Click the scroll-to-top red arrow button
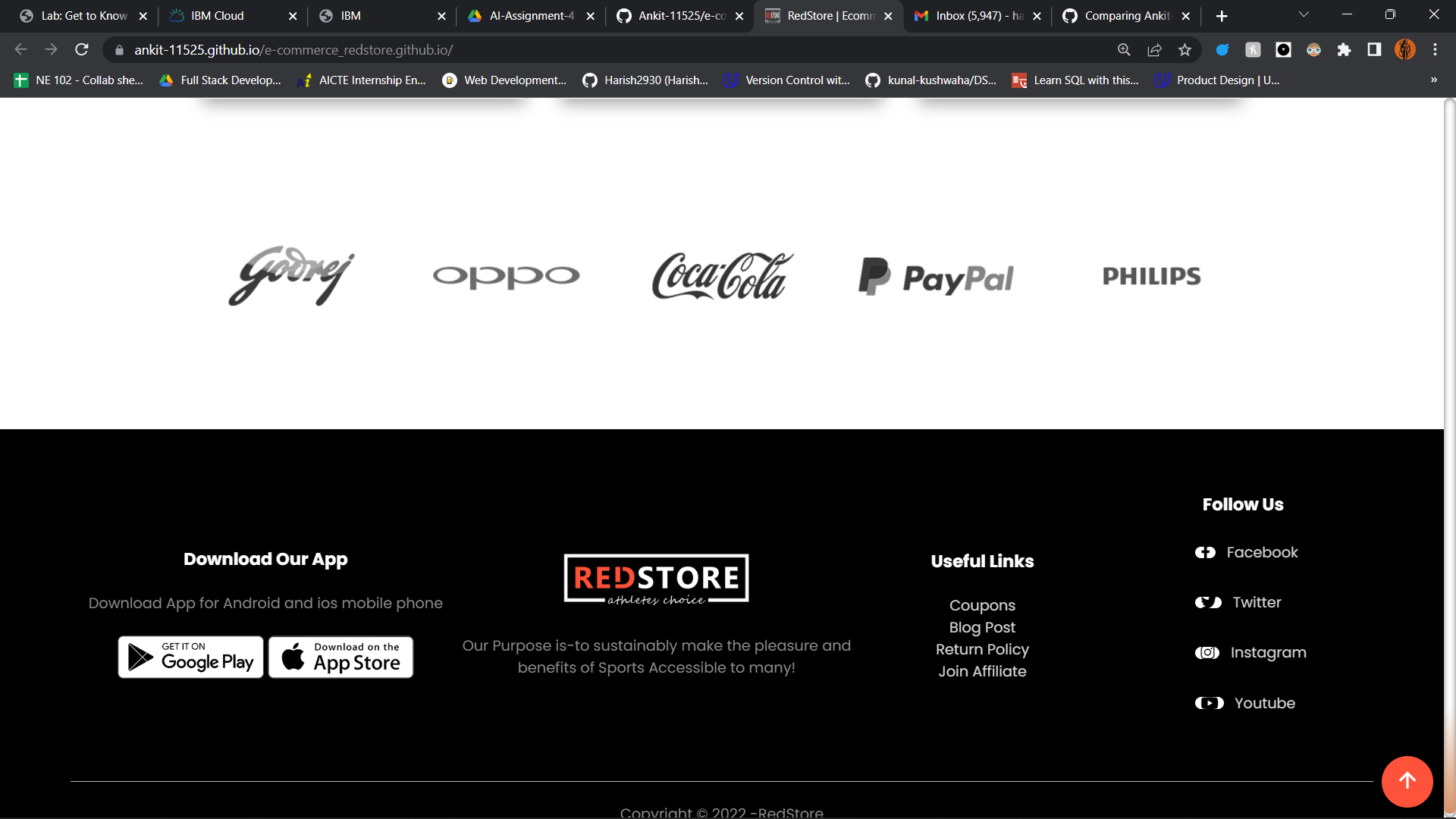This screenshot has width=1456, height=819. coord(1407,781)
